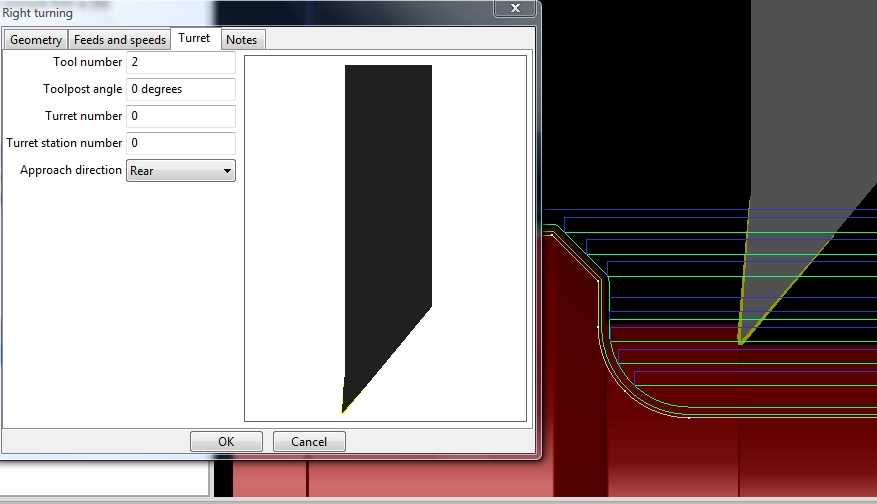Screen dimensions: 877x504
Task: Switch to the Geometry tab
Action: (x=37, y=40)
